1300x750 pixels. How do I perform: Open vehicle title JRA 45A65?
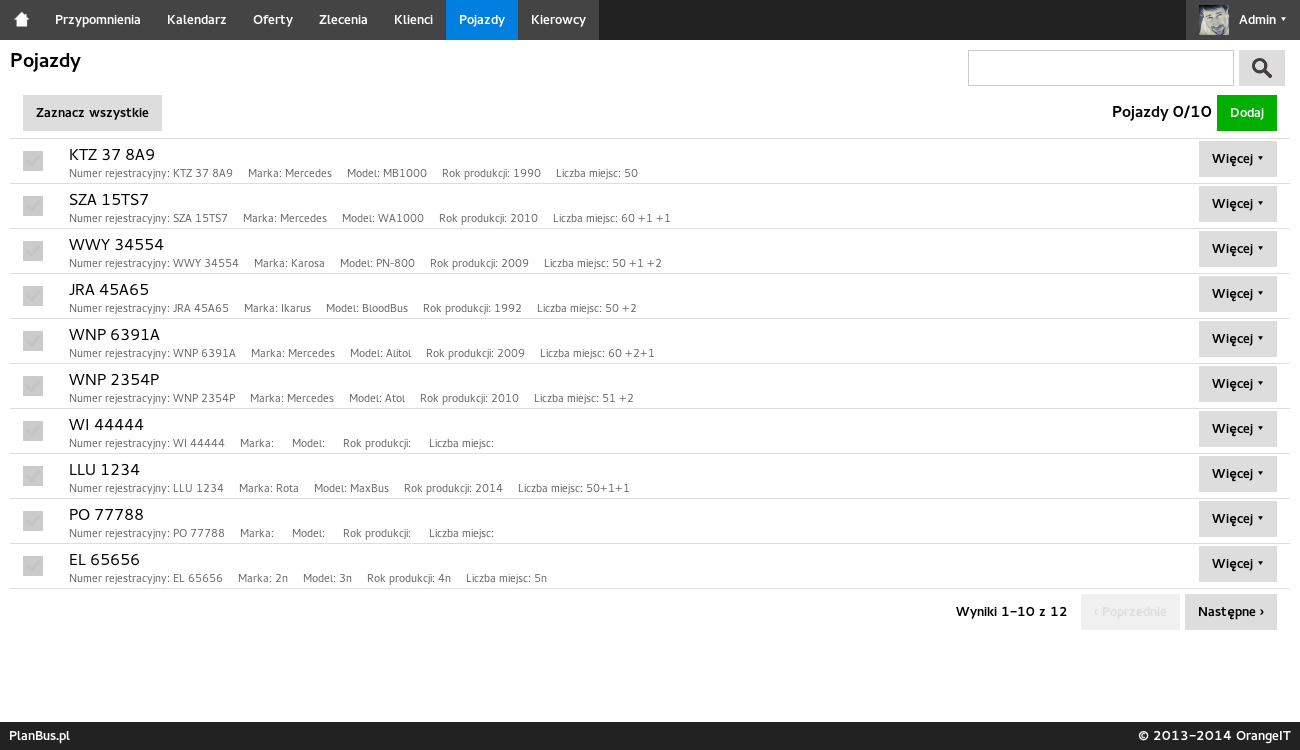coord(109,290)
